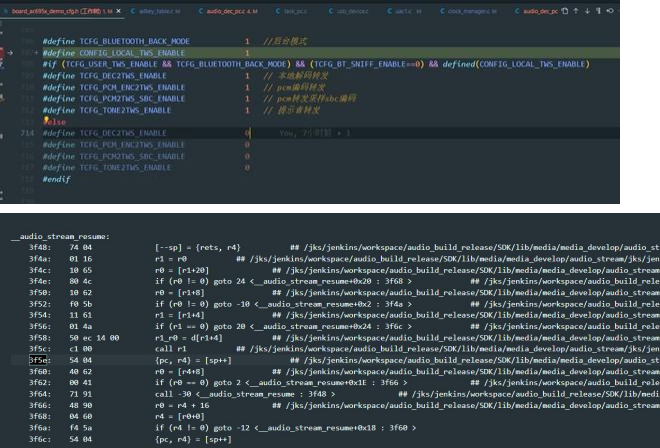The width and height of the screenshot is (660, 448).
Task: Click 'call r1' instruction at 3f5c
Action: coord(170,349)
